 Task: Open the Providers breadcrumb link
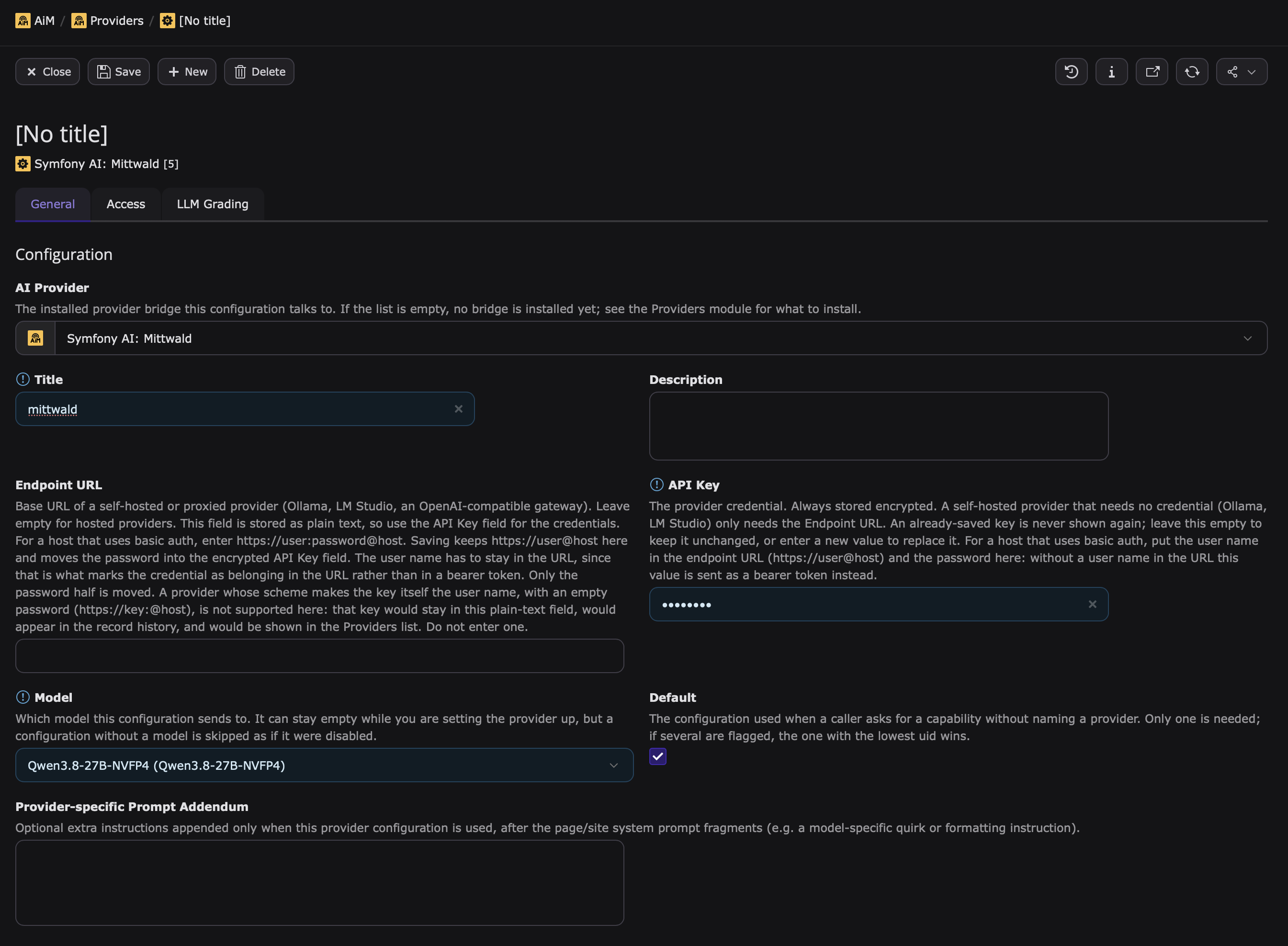[116, 21]
